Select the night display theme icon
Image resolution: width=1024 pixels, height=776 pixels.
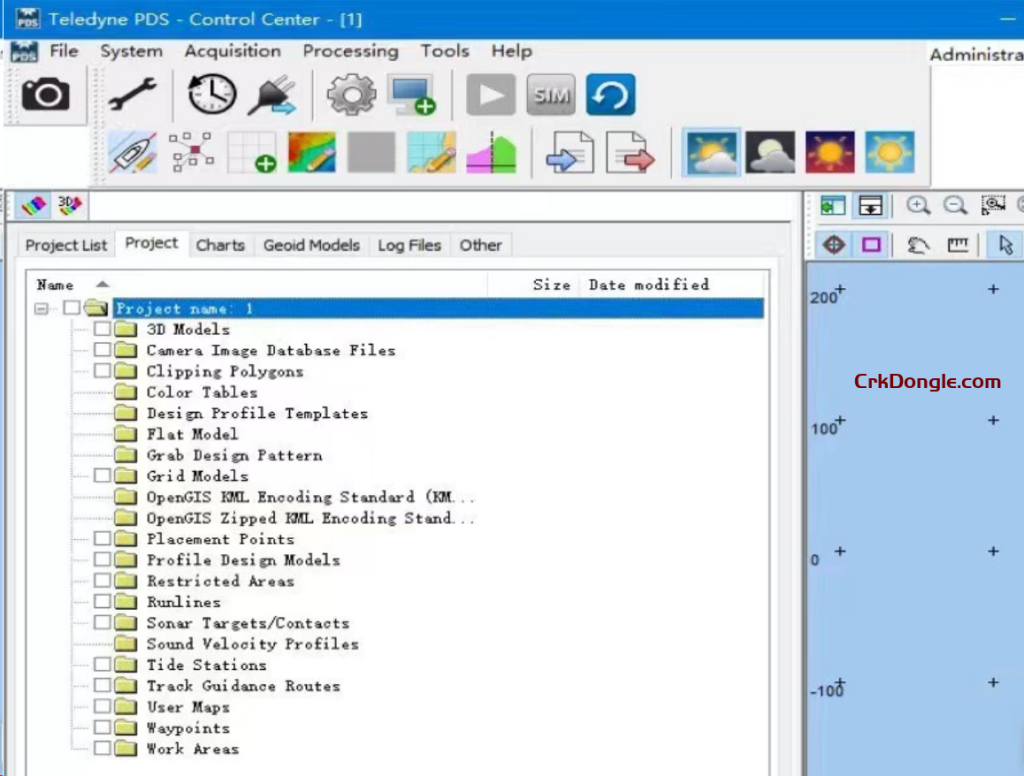(770, 151)
